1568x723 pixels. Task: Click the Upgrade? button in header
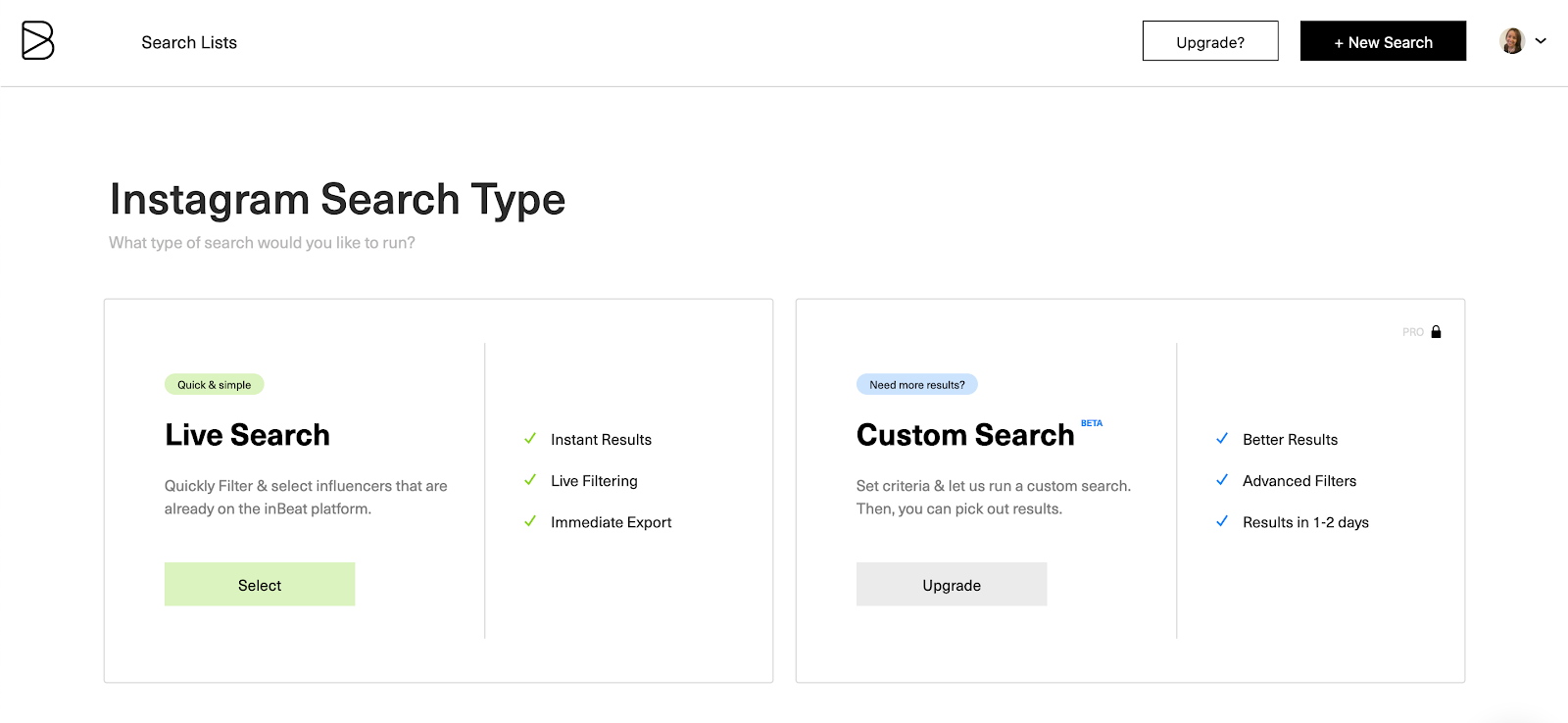(x=1210, y=41)
